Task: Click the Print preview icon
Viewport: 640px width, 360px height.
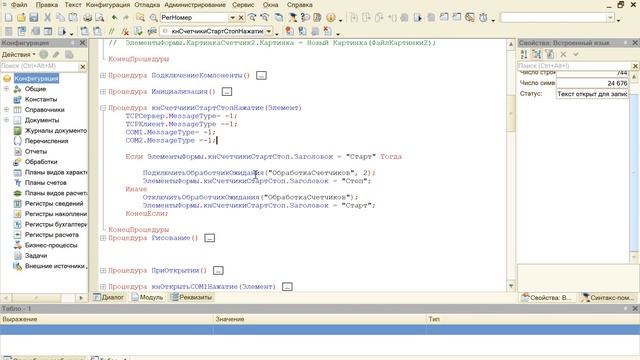Action: [x=100, y=18]
